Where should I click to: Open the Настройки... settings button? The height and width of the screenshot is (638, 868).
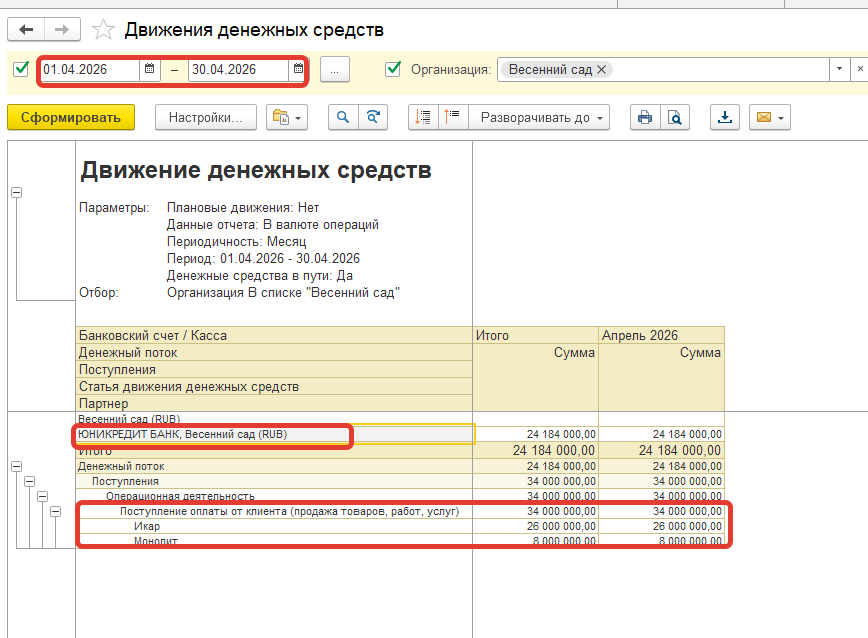coord(205,117)
